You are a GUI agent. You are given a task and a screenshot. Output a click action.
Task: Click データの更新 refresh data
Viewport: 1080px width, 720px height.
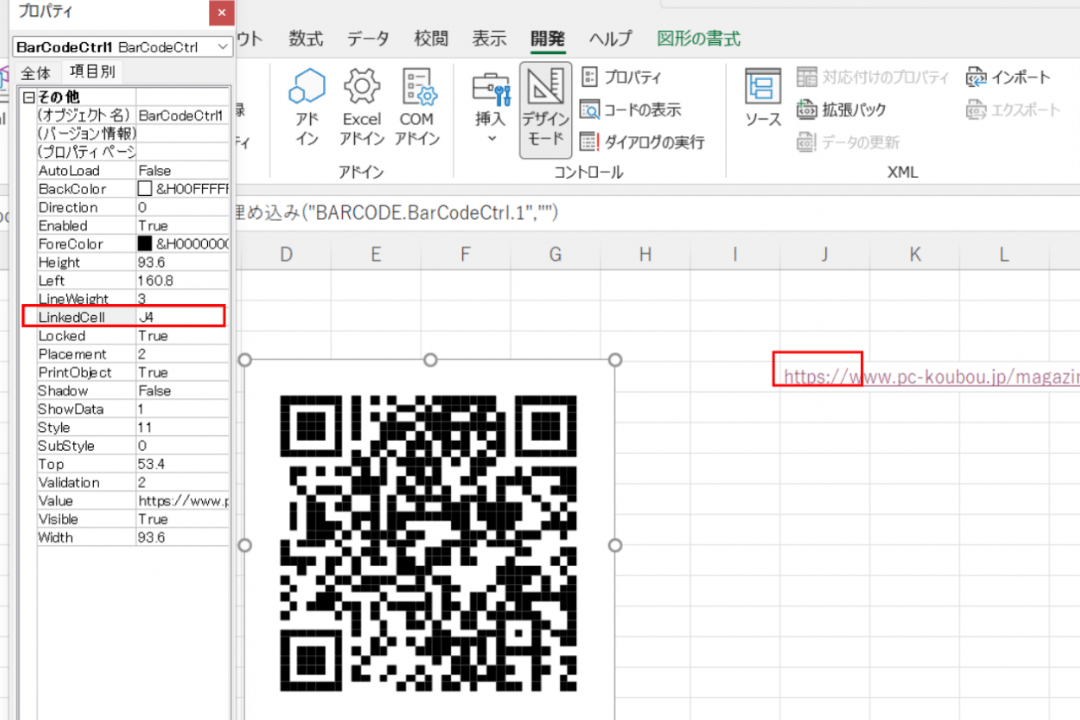[x=848, y=142]
